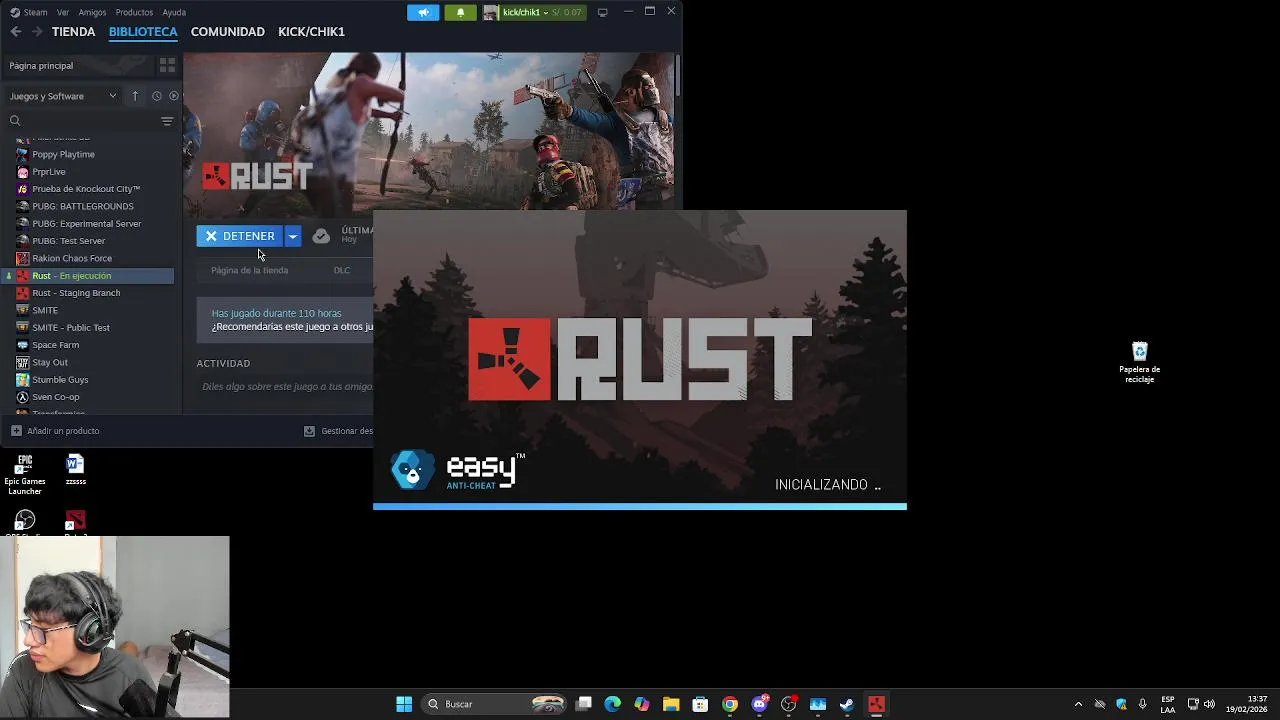This screenshot has height=720, width=1280.
Task: Open Papelera de reciclaje desktop icon
Action: (x=1139, y=362)
